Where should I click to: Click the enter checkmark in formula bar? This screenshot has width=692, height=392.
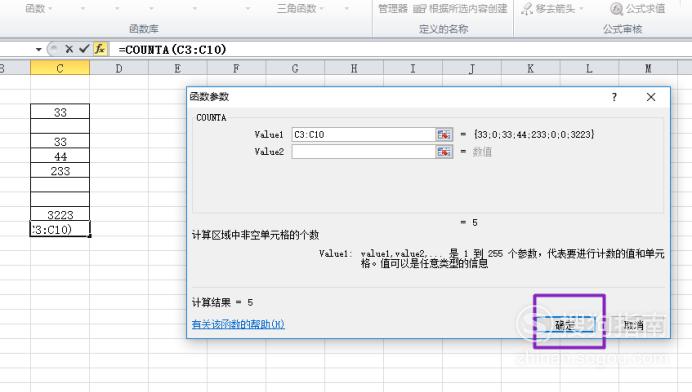[x=84, y=49]
